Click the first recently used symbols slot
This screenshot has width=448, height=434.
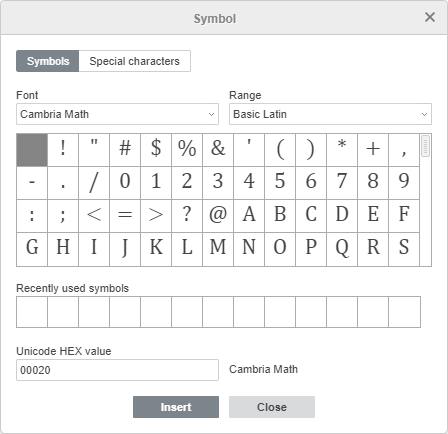32,312
